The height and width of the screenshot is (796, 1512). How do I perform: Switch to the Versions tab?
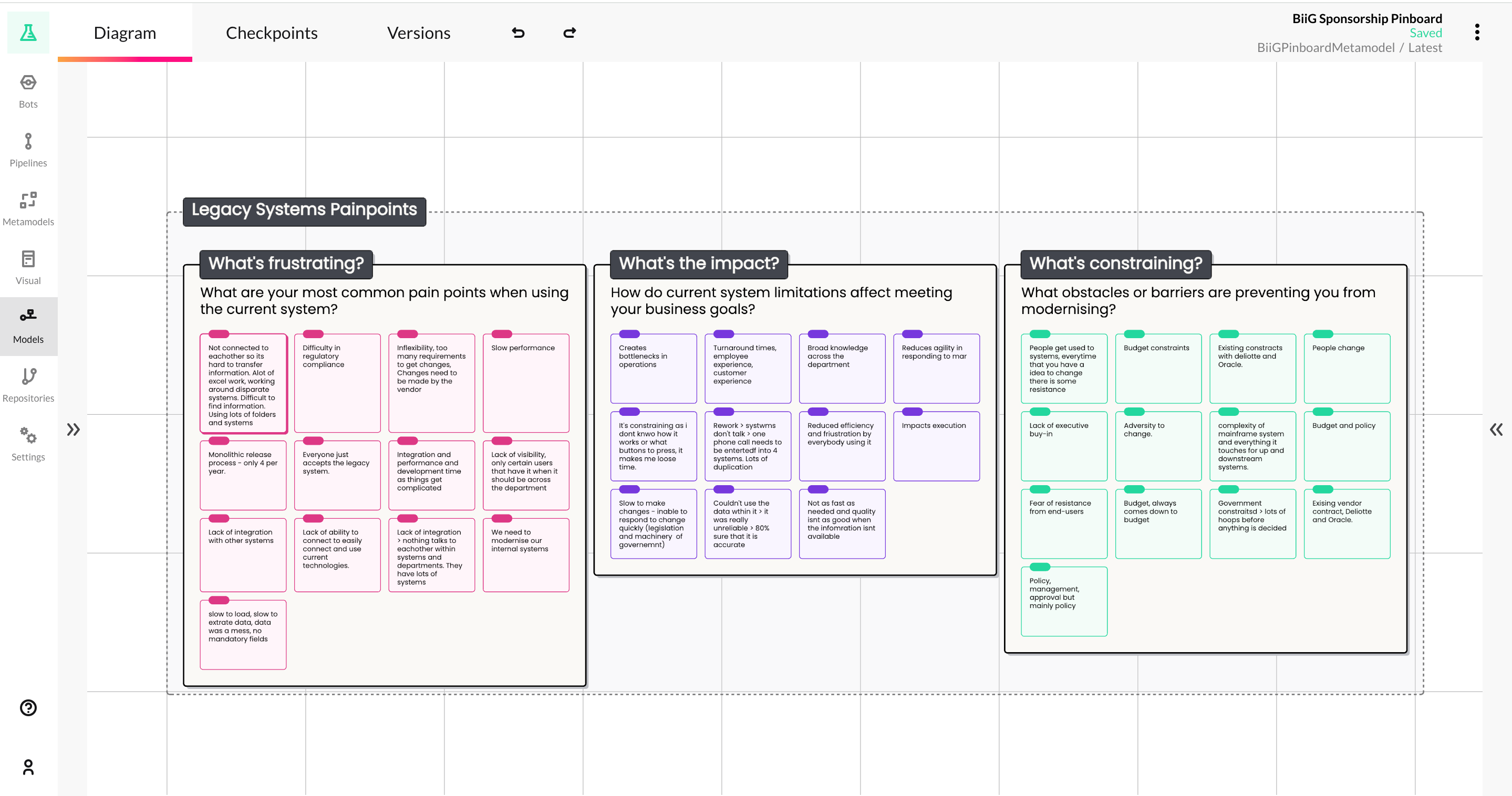point(419,33)
